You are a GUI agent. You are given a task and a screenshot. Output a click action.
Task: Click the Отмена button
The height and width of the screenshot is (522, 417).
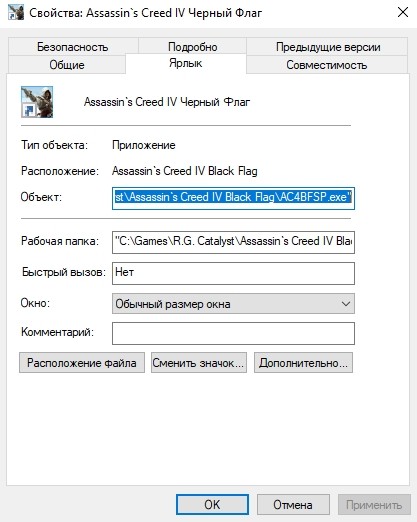click(293, 505)
